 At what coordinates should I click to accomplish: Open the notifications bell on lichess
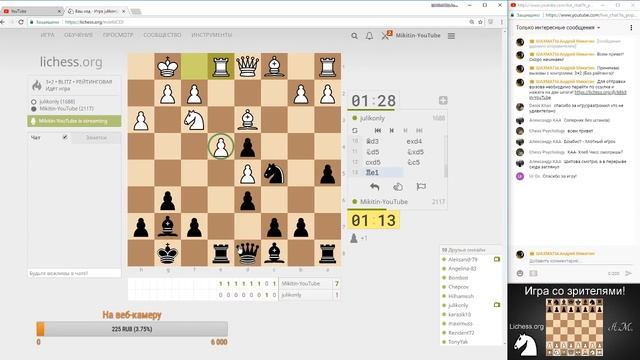tap(369, 36)
